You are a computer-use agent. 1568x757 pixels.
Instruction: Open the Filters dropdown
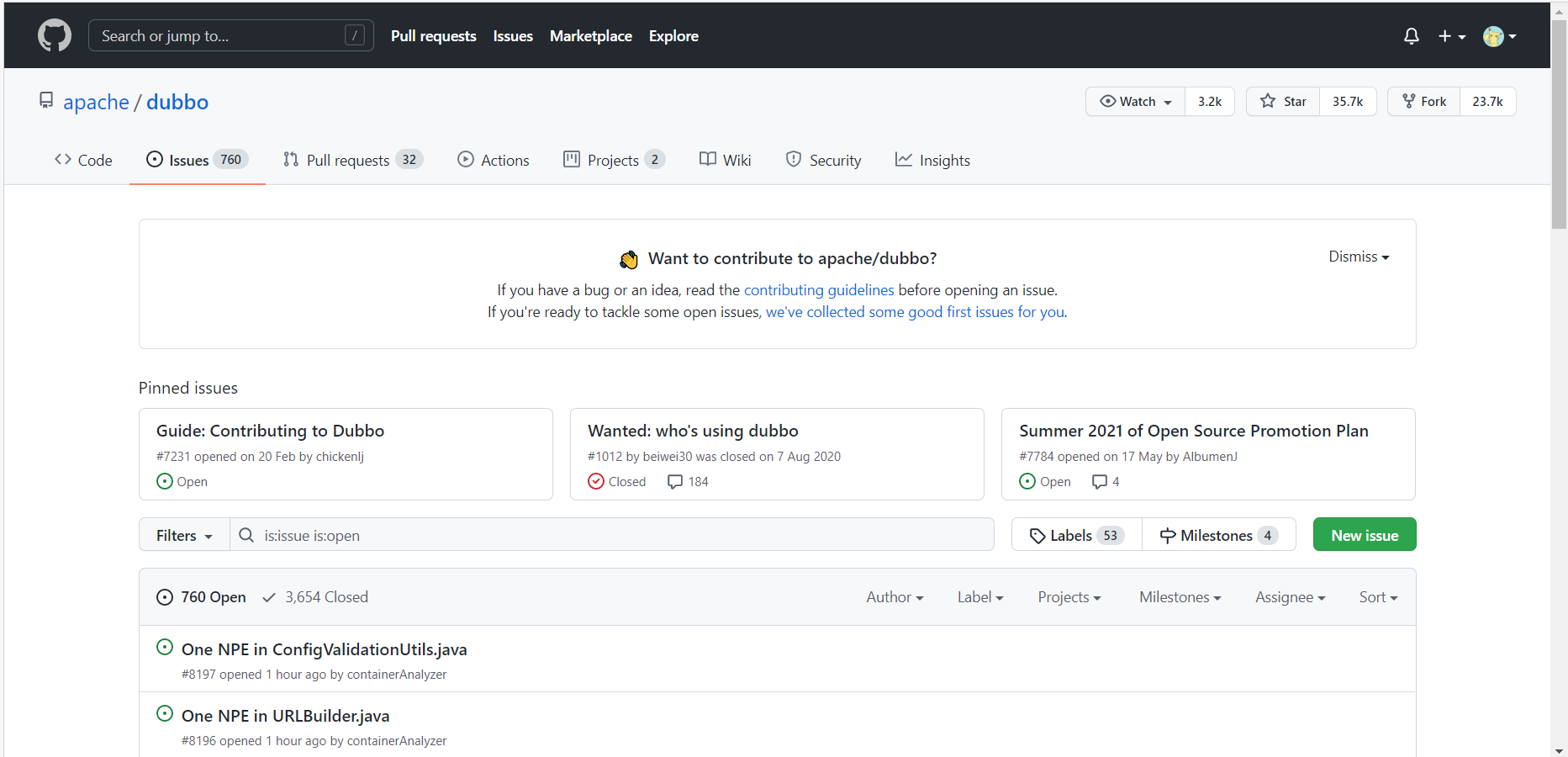tap(184, 535)
